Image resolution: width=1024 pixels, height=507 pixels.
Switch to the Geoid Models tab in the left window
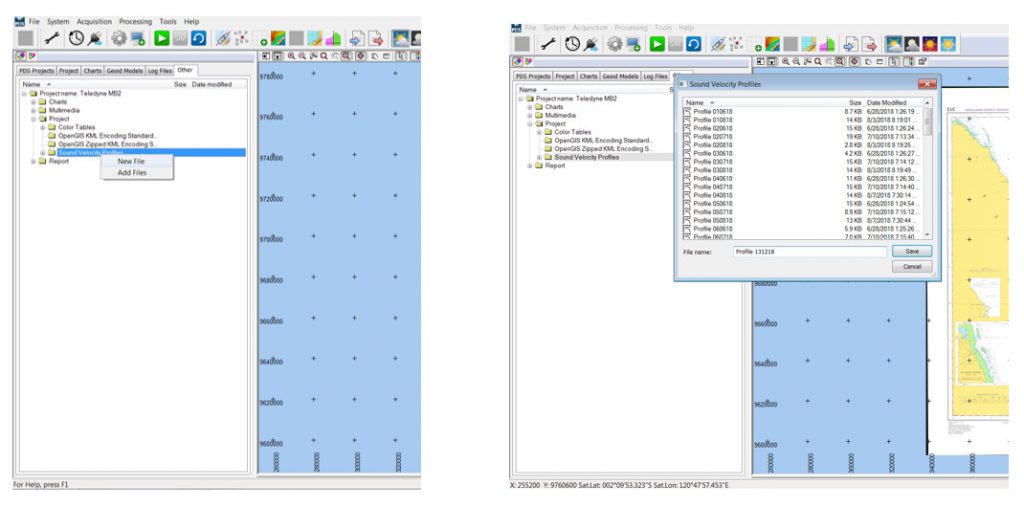(124, 71)
